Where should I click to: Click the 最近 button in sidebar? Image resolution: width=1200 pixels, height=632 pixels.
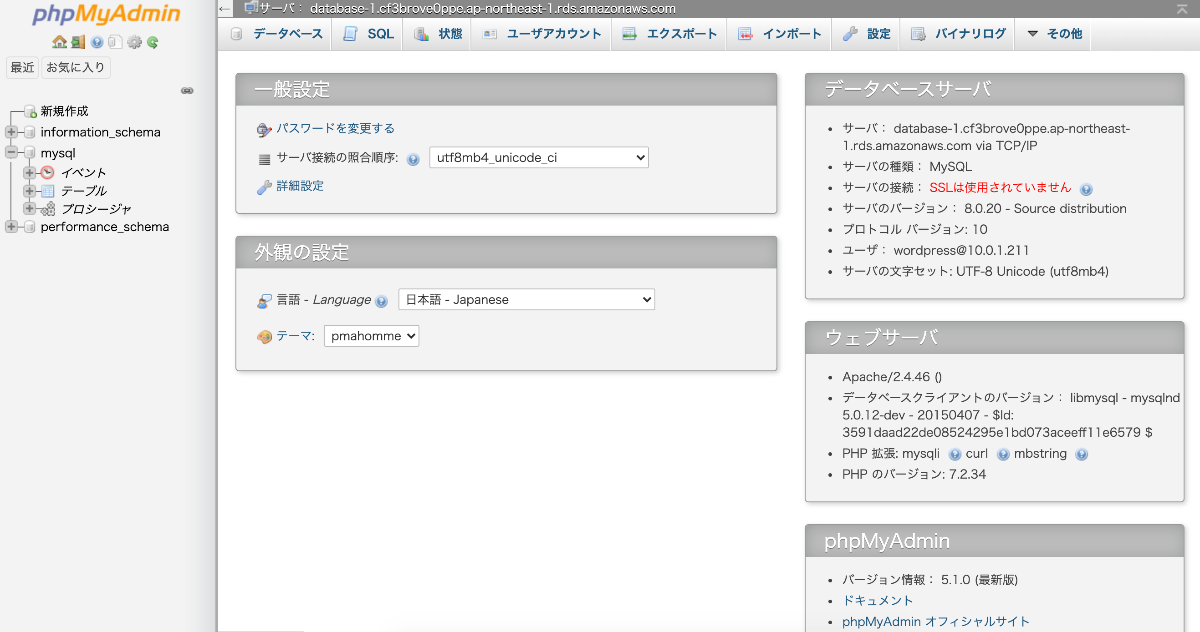point(22,68)
